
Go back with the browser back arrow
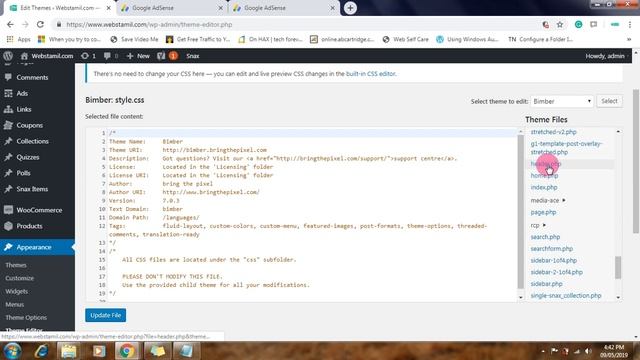click(10, 24)
